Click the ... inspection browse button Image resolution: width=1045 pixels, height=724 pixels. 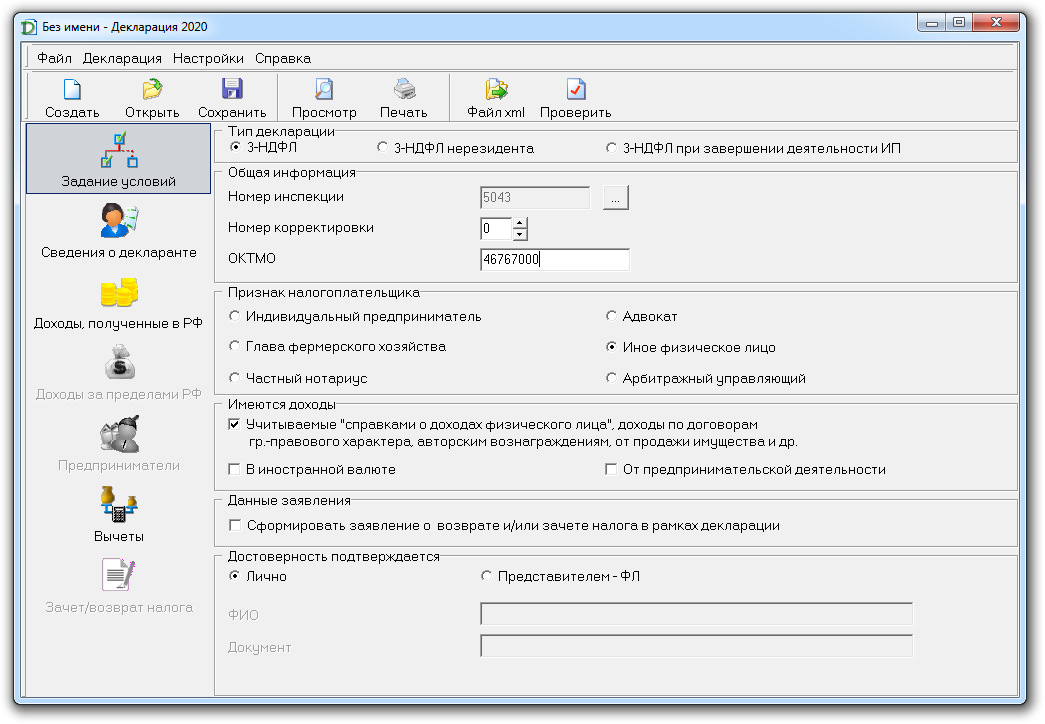click(616, 198)
